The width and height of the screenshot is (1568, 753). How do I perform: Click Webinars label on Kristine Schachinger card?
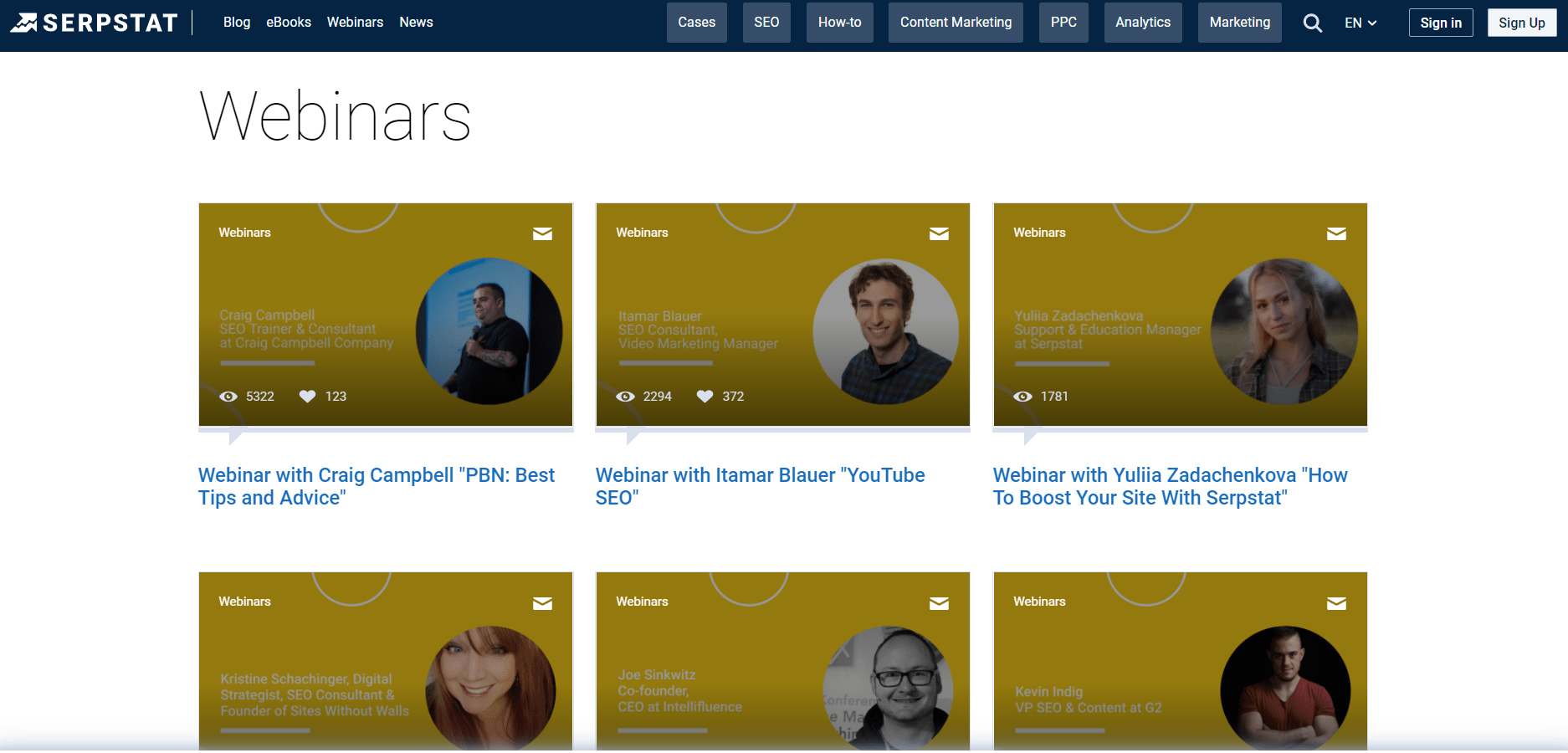(244, 602)
